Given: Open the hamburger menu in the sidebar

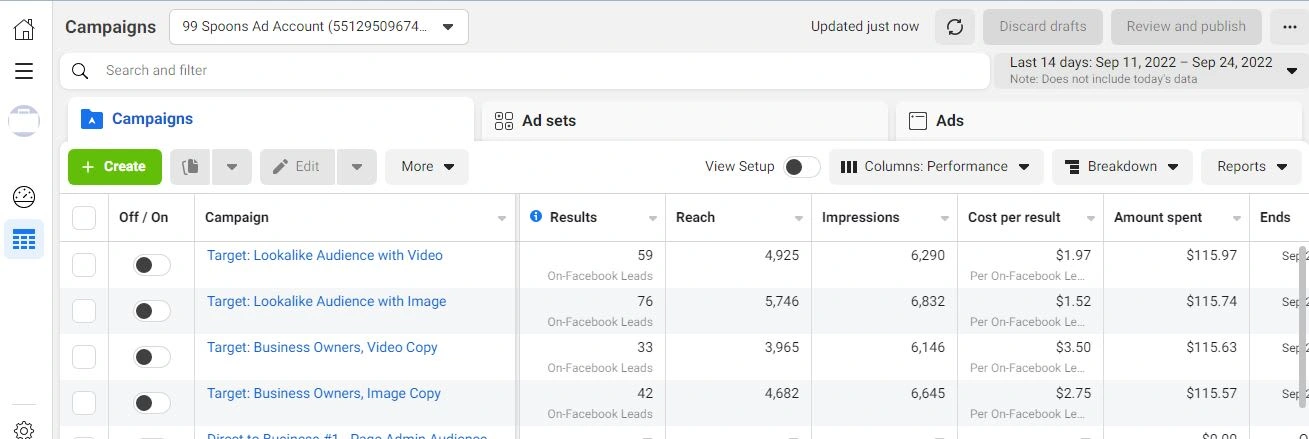Looking at the screenshot, I should [x=24, y=71].
